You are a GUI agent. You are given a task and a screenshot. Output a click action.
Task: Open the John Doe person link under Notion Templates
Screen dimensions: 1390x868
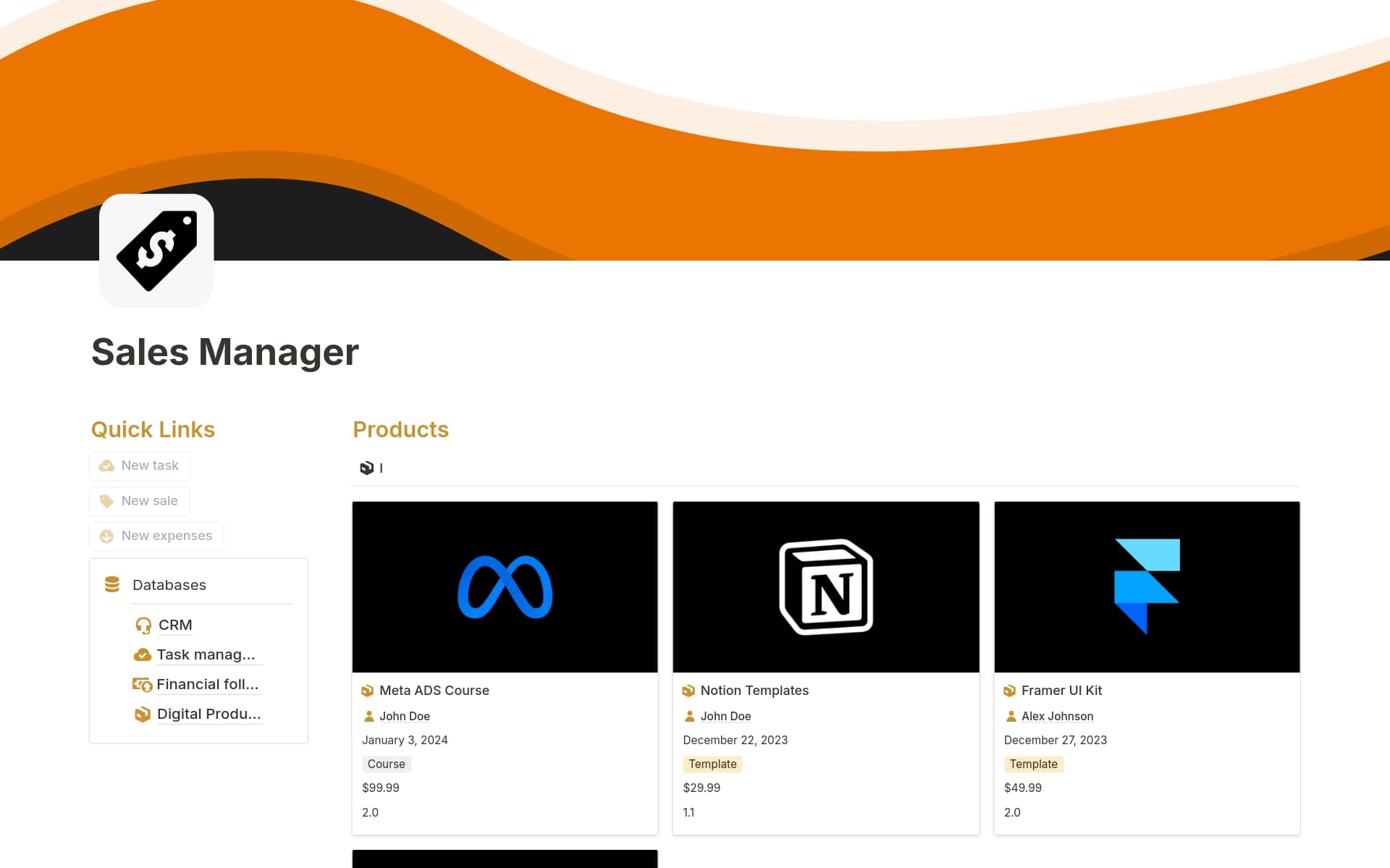726,716
